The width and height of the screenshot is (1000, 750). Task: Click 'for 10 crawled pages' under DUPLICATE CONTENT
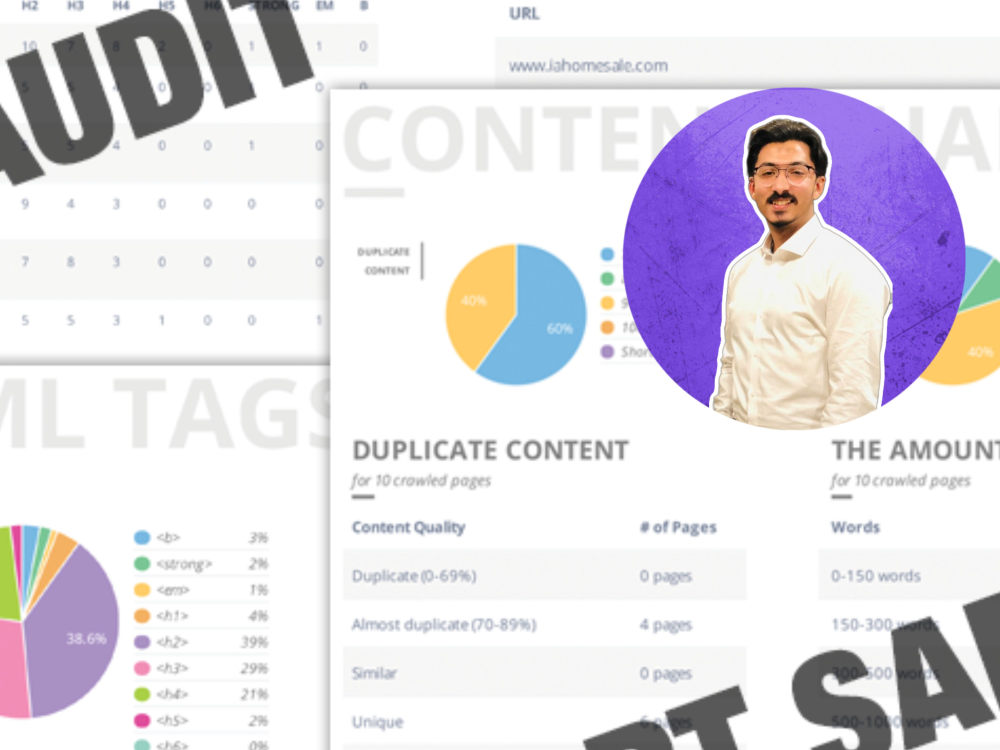[x=421, y=481]
